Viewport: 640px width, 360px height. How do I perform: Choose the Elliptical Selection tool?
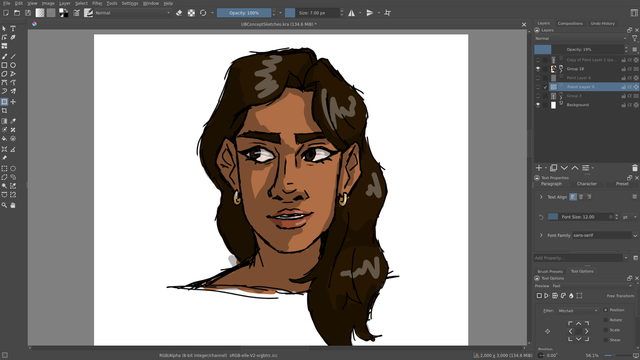pos(13,169)
